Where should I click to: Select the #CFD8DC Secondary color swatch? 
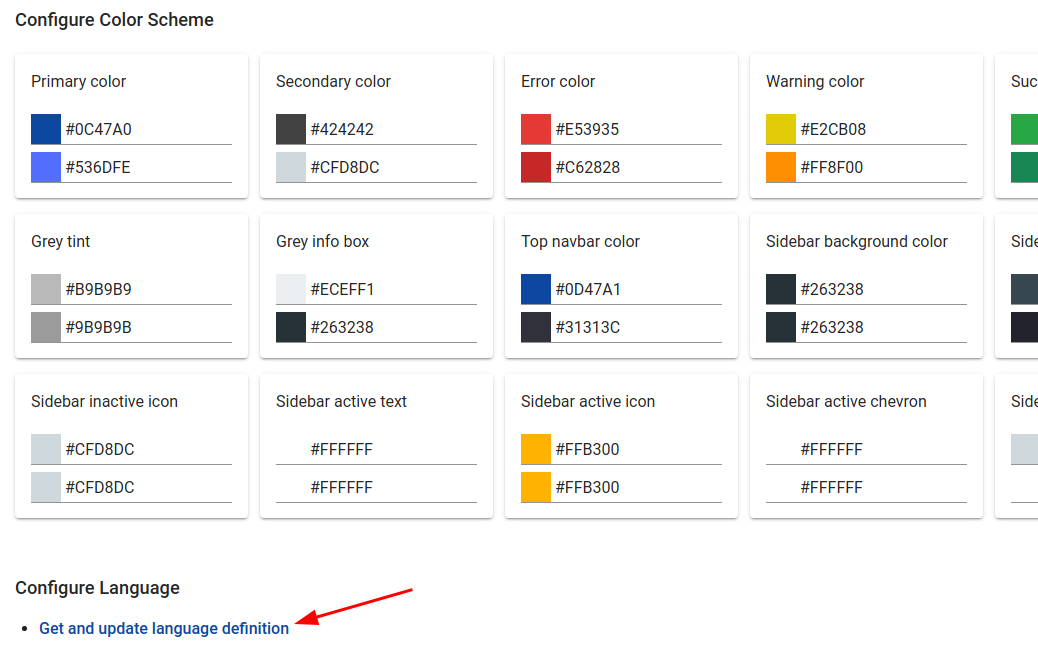291,167
